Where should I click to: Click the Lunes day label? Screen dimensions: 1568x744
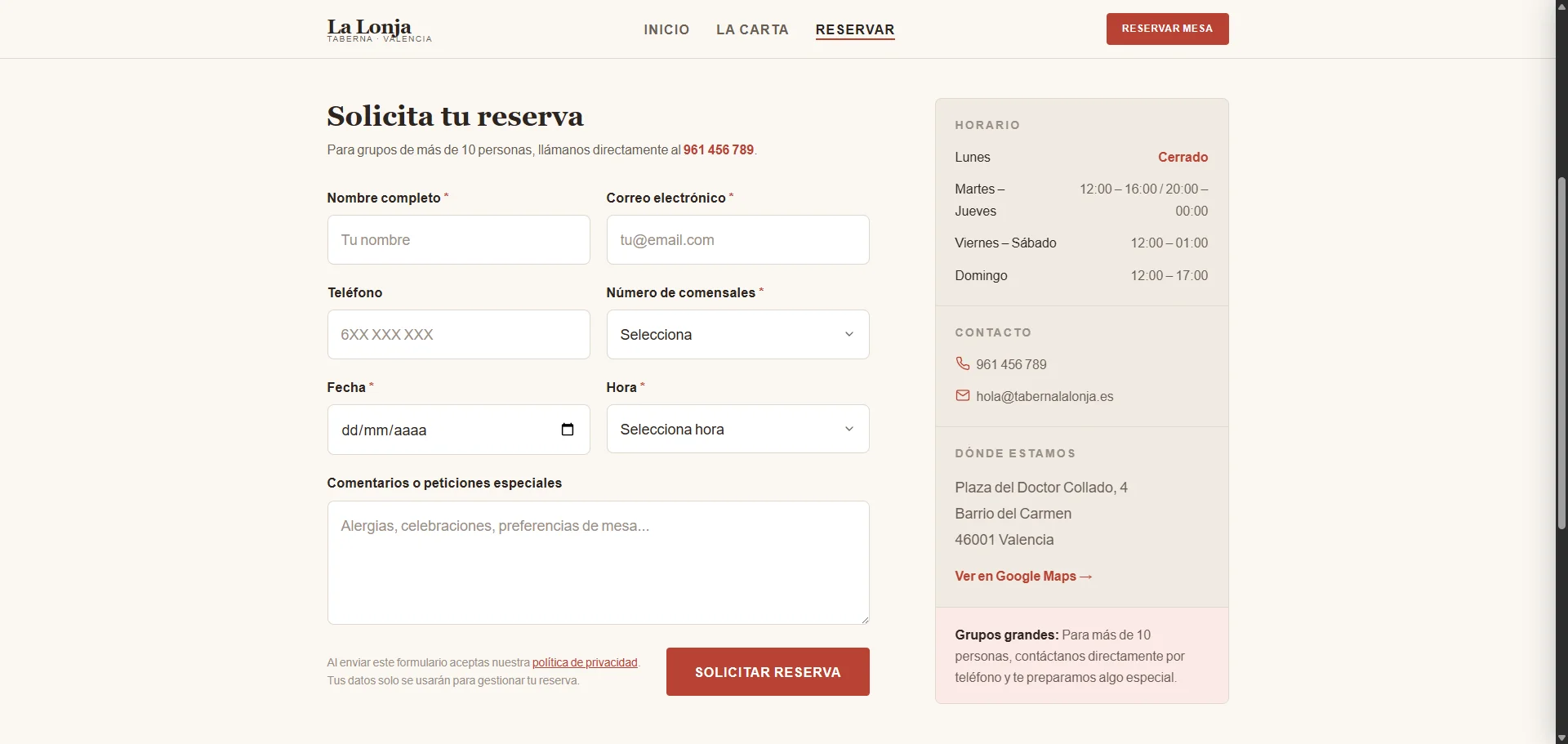click(x=972, y=157)
